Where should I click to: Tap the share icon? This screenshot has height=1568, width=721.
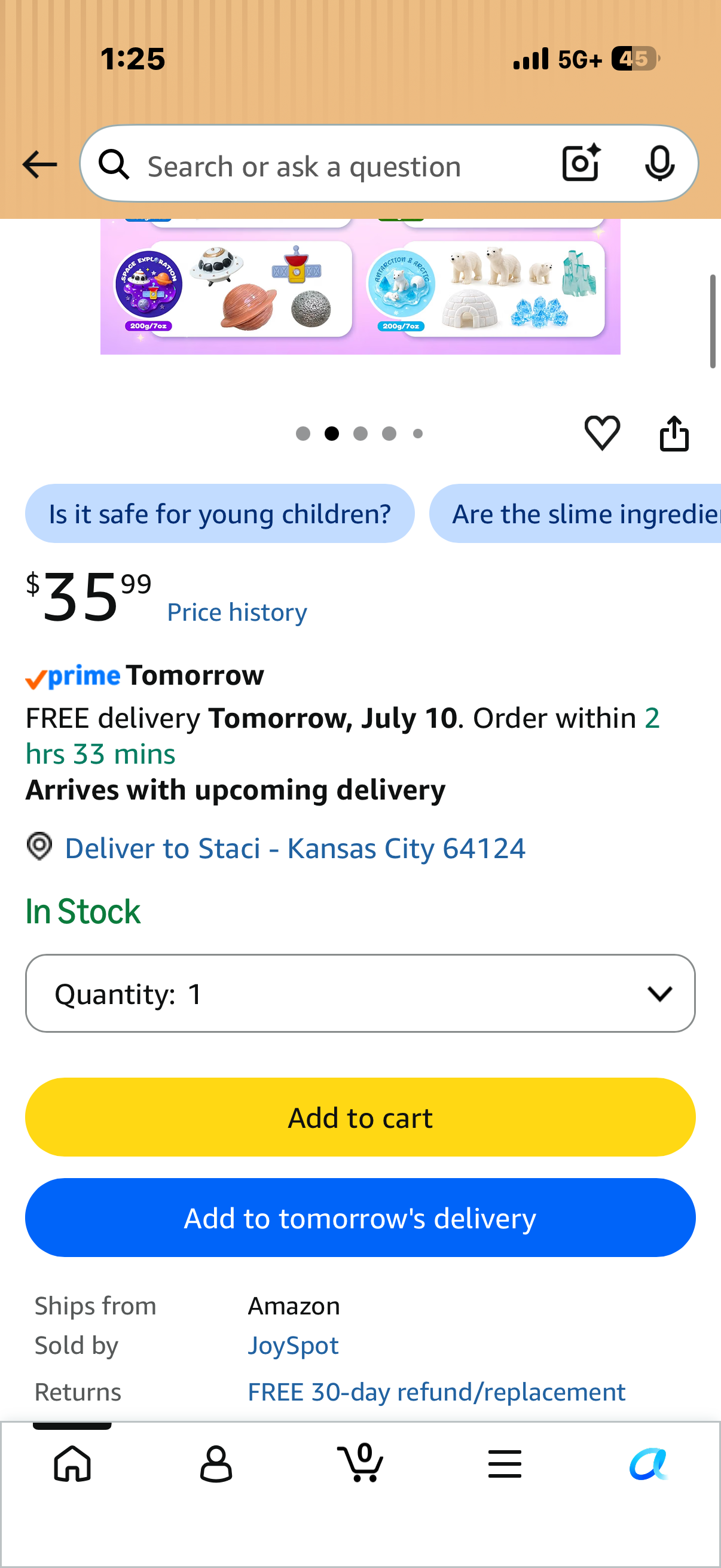pos(674,434)
